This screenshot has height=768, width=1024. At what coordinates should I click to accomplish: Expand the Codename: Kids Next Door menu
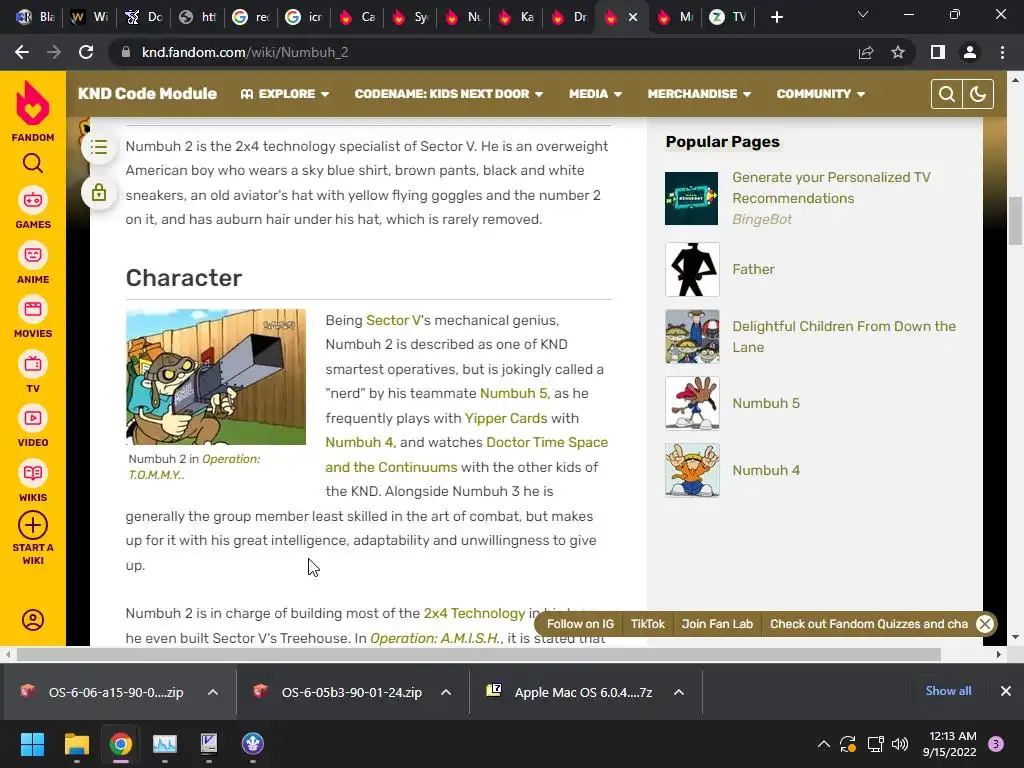pyautogui.click(x=449, y=94)
